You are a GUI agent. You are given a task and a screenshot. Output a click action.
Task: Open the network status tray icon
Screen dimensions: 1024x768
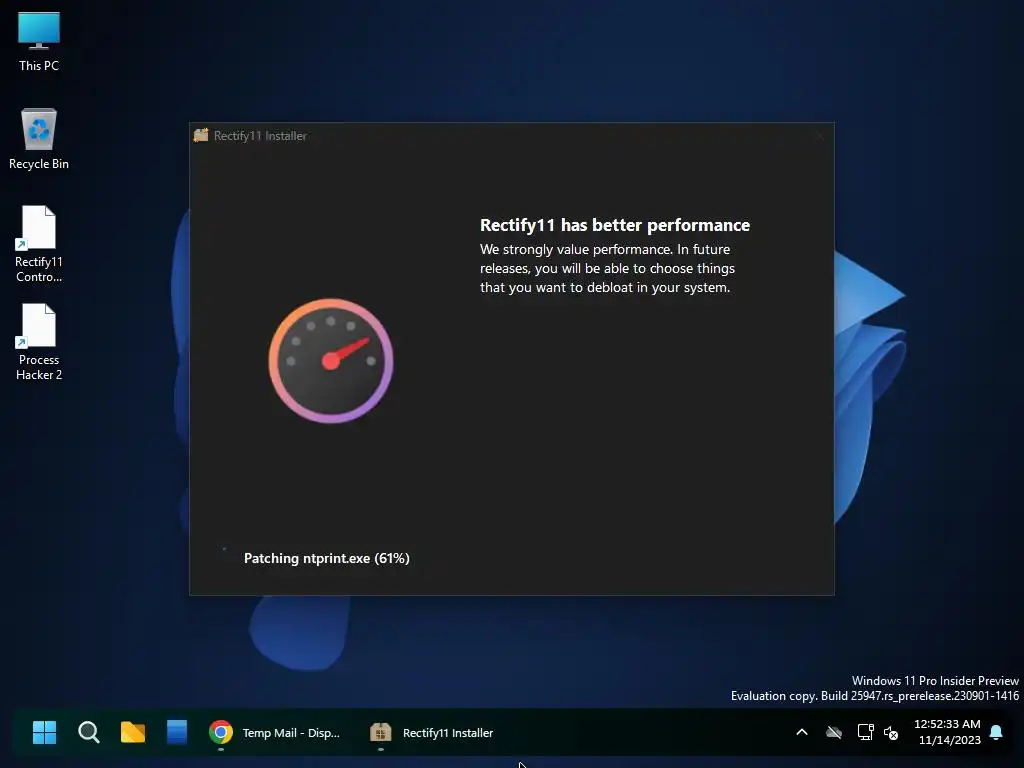865,732
